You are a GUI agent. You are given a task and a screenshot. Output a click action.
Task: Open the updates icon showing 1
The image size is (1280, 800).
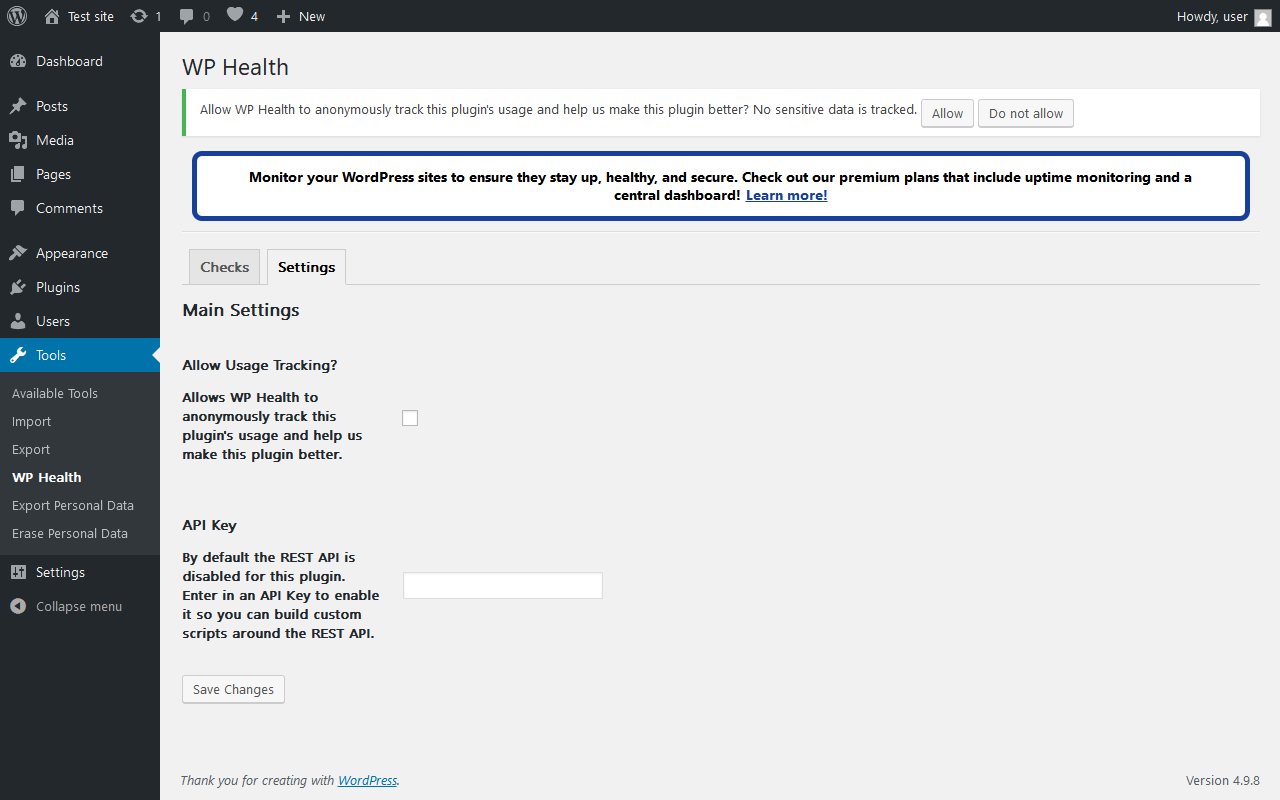[139, 16]
